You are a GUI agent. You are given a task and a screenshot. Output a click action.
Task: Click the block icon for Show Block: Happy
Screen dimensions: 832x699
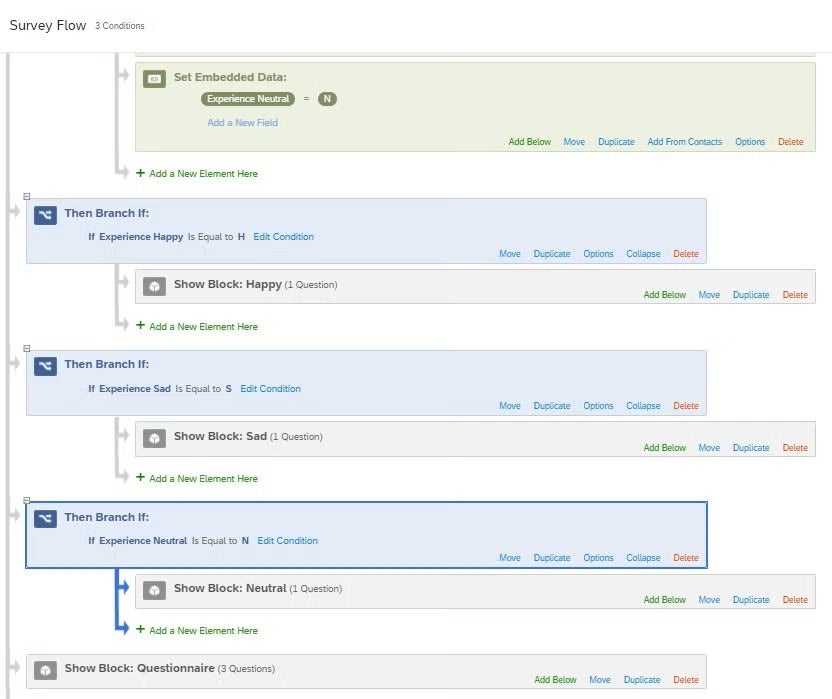[x=154, y=287]
